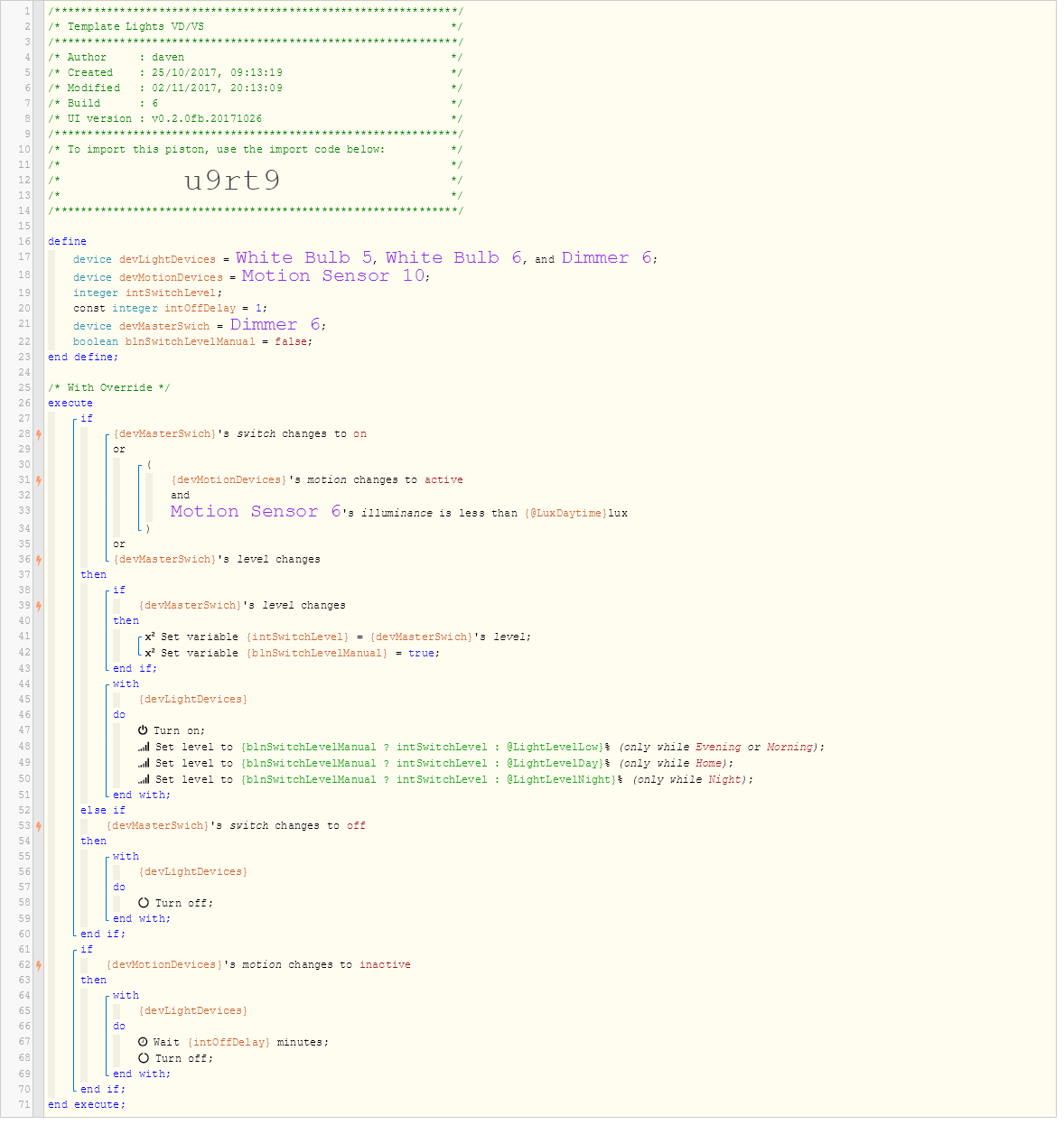Click 'end execute;' statement
This screenshot has height=1125, width=1064.
click(x=87, y=1105)
